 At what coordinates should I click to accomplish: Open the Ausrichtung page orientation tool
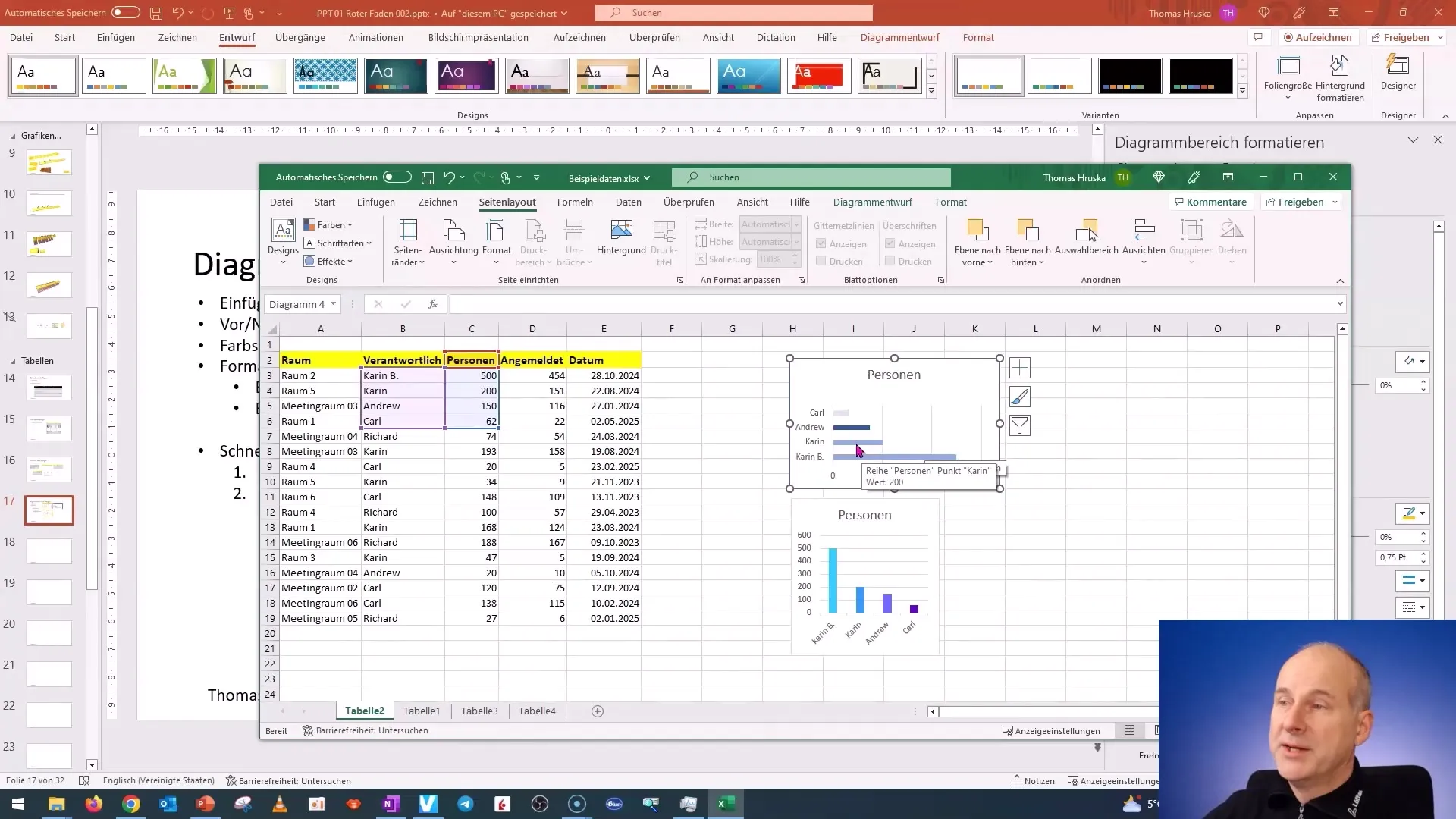click(453, 243)
